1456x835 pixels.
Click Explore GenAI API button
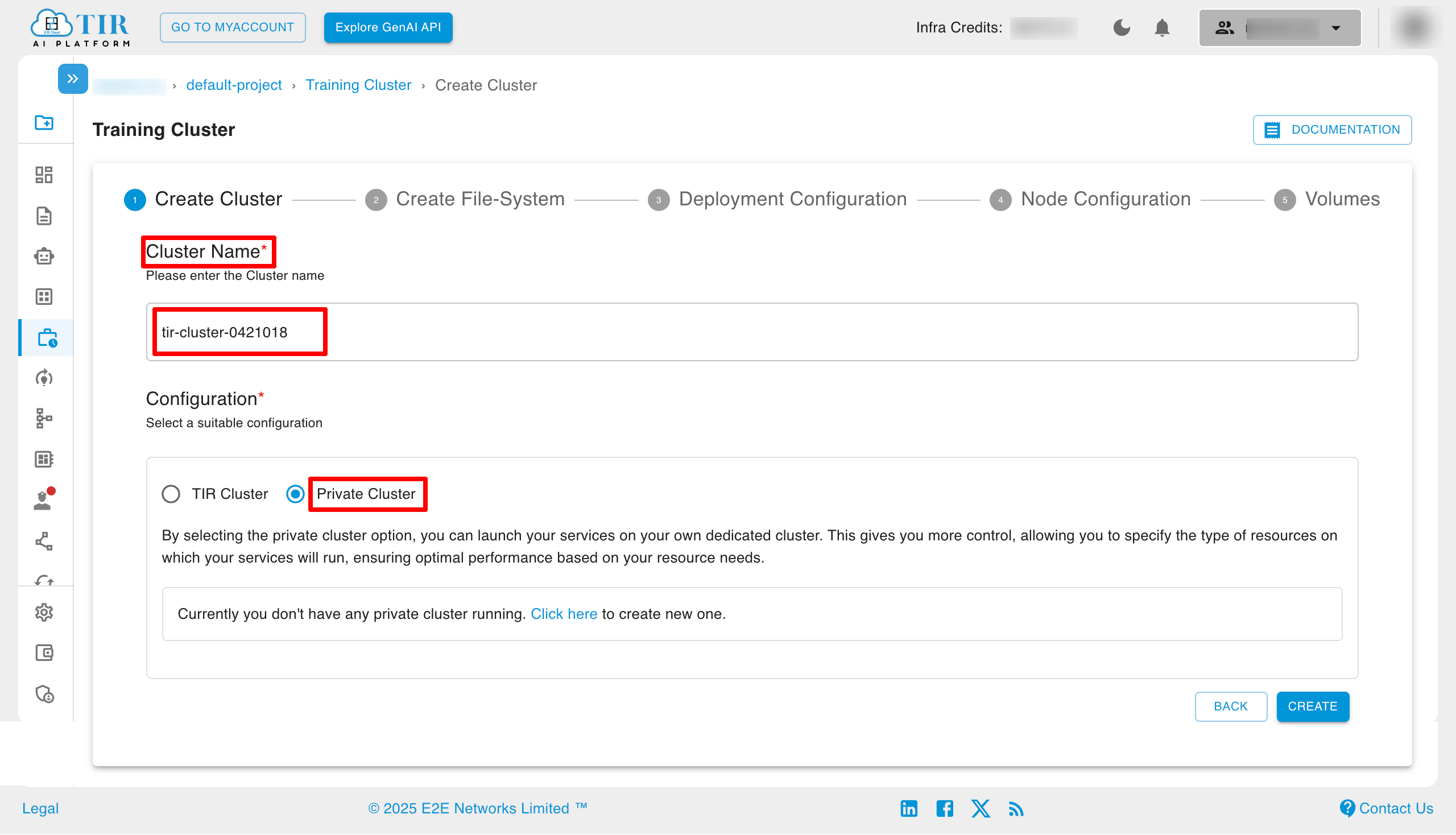point(388,27)
